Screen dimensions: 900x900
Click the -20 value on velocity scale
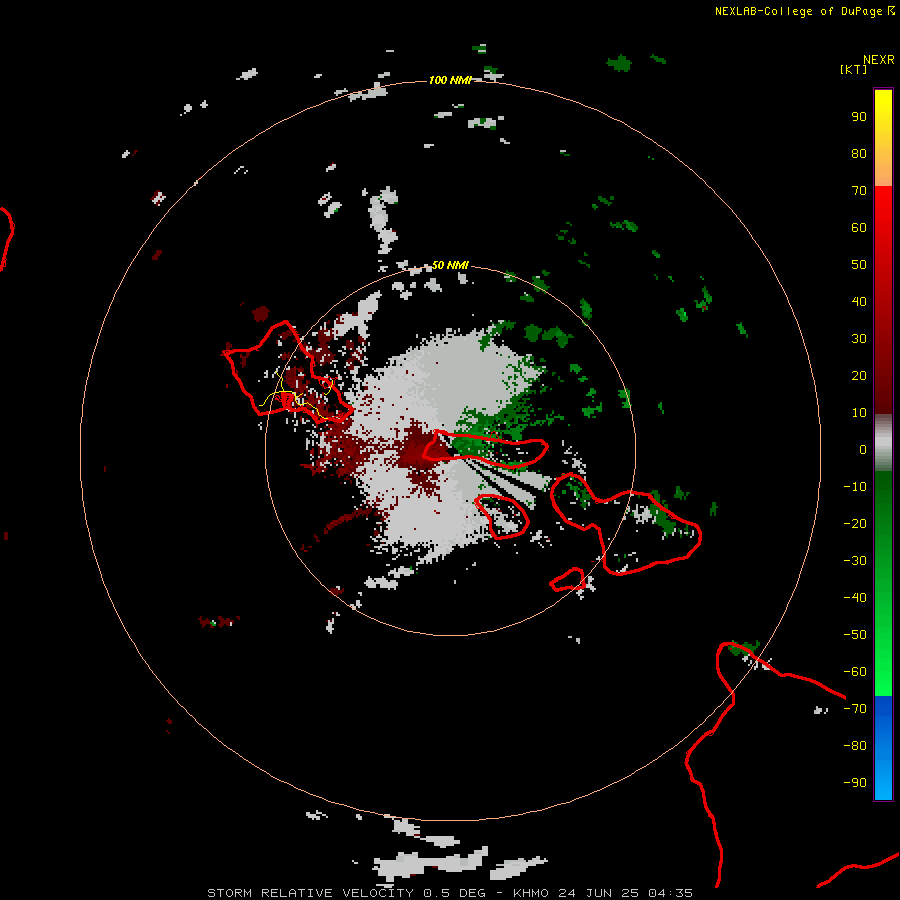tap(855, 523)
